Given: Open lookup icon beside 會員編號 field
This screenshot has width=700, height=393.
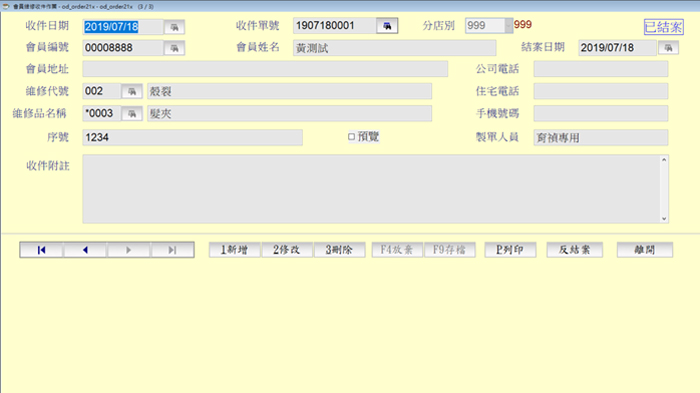Looking at the screenshot, I should click(175, 48).
